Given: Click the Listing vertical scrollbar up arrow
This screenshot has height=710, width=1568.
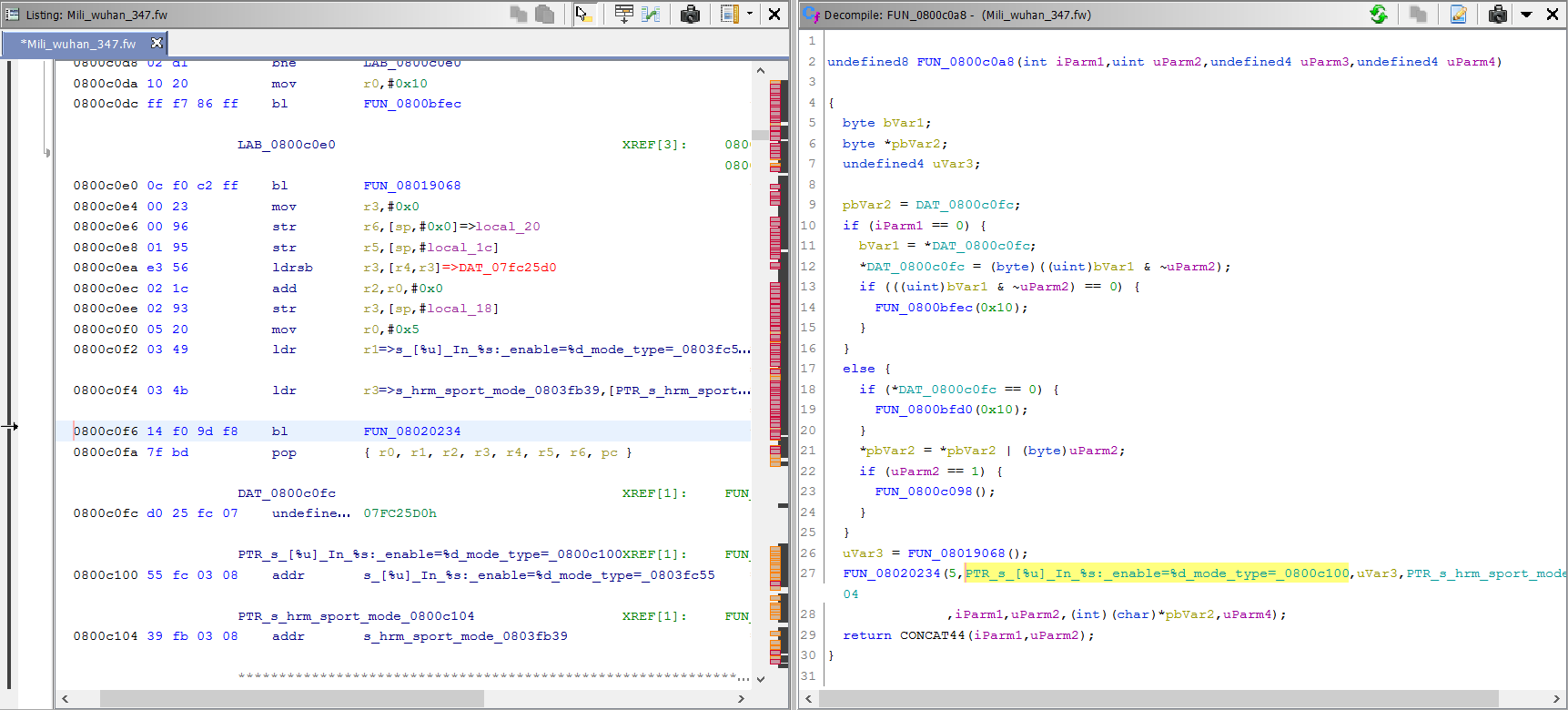Looking at the screenshot, I should 761,70.
